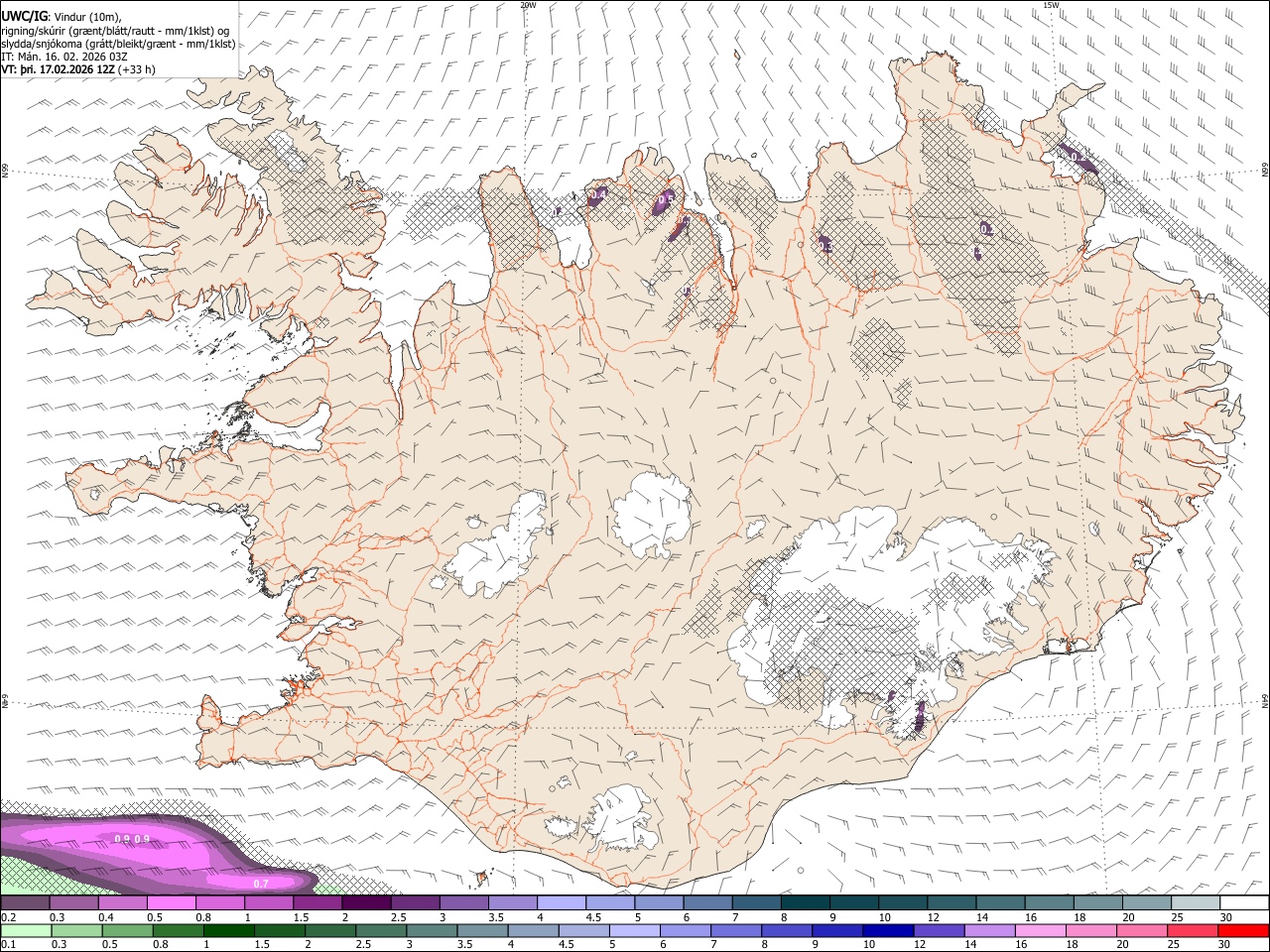Click the bright pink 0.5–0.8 snow legend swatch
The width and height of the screenshot is (1270, 952).
coord(170,902)
